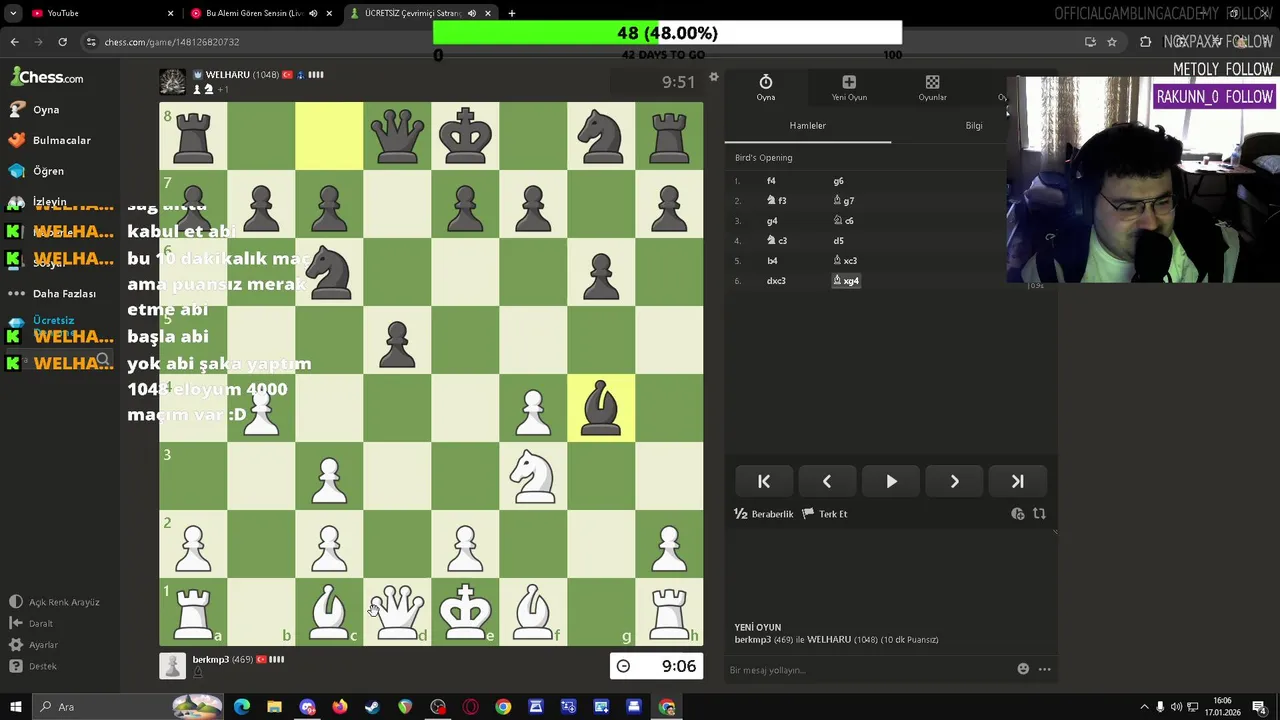Expand Daha Fazlası menu in sidebar
Image resolution: width=1280 pixels, height=720 pixels.
[x=52, y=293]
